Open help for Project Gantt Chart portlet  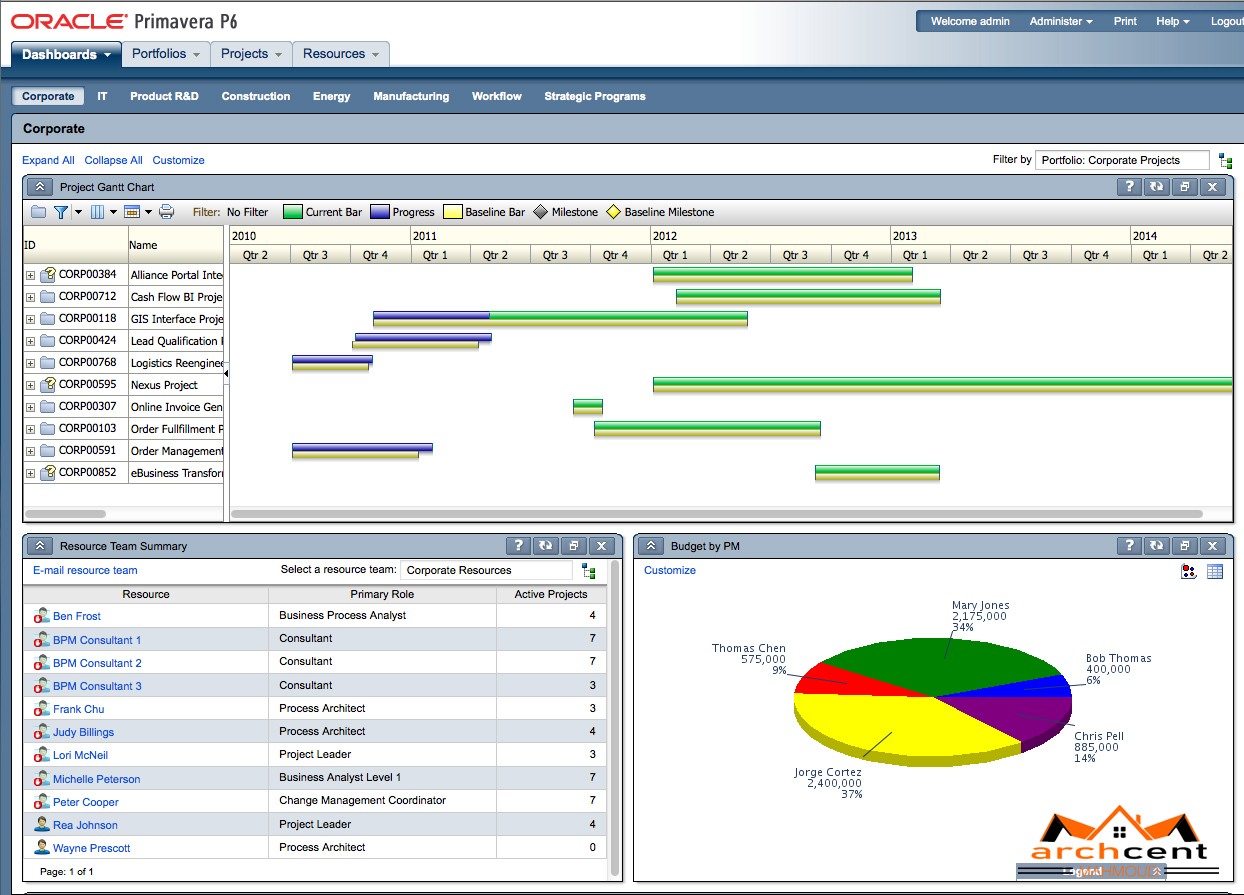coord(1129,187)
